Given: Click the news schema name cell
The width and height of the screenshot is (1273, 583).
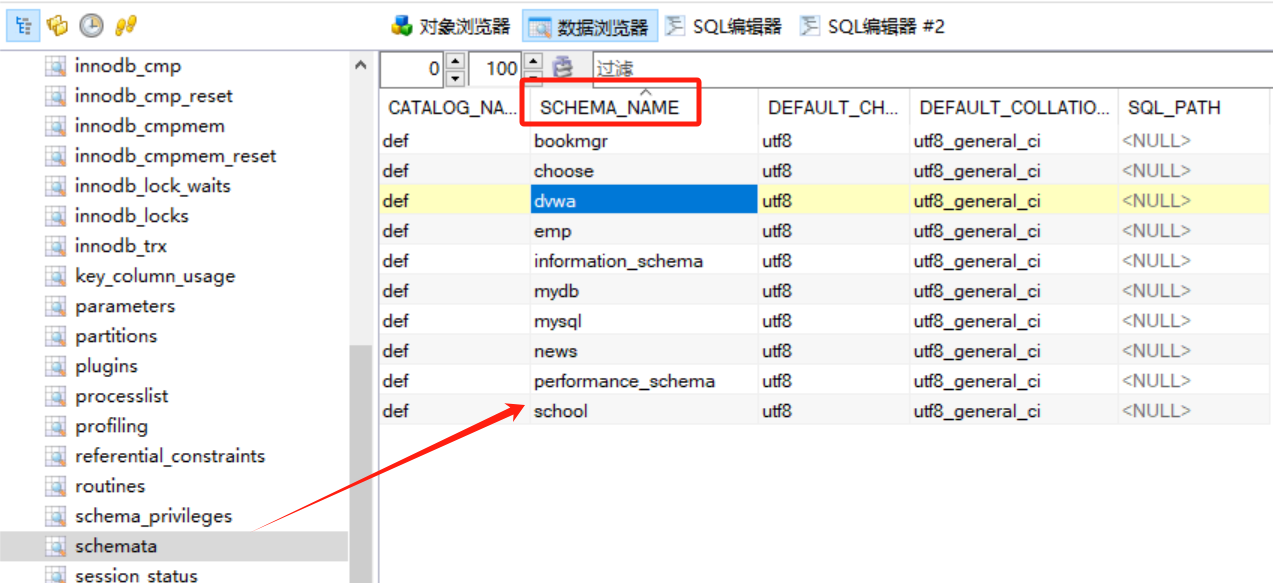Looking at the screenshot, I should 644,351.
